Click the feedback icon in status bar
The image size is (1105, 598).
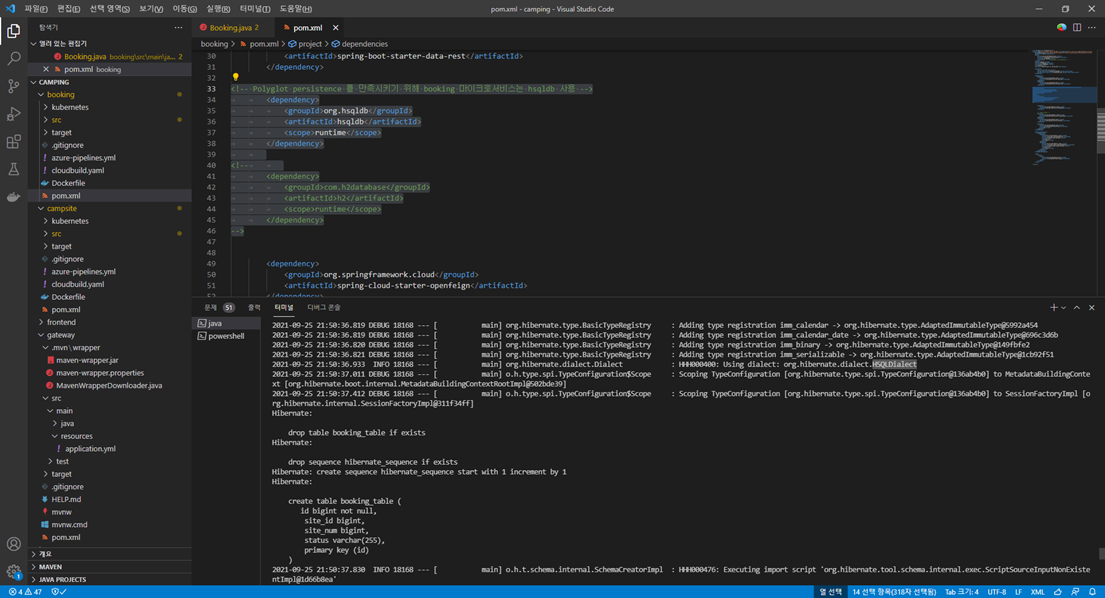coord(1075,592)
